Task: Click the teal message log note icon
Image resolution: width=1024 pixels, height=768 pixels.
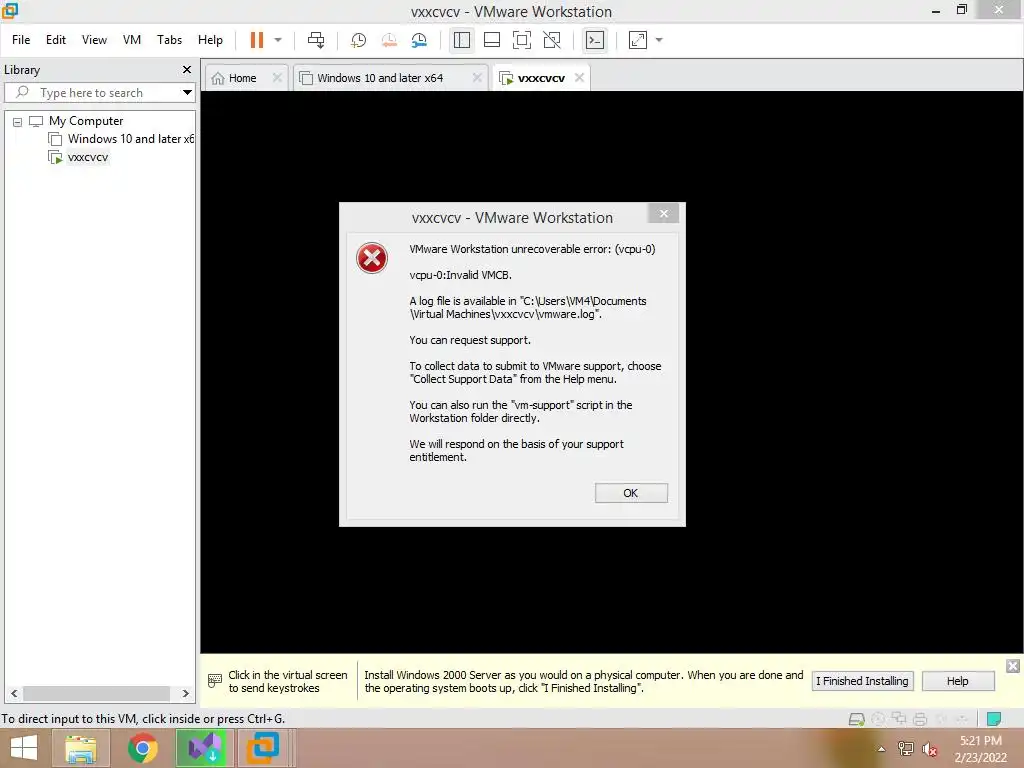Action: (994, 719)
